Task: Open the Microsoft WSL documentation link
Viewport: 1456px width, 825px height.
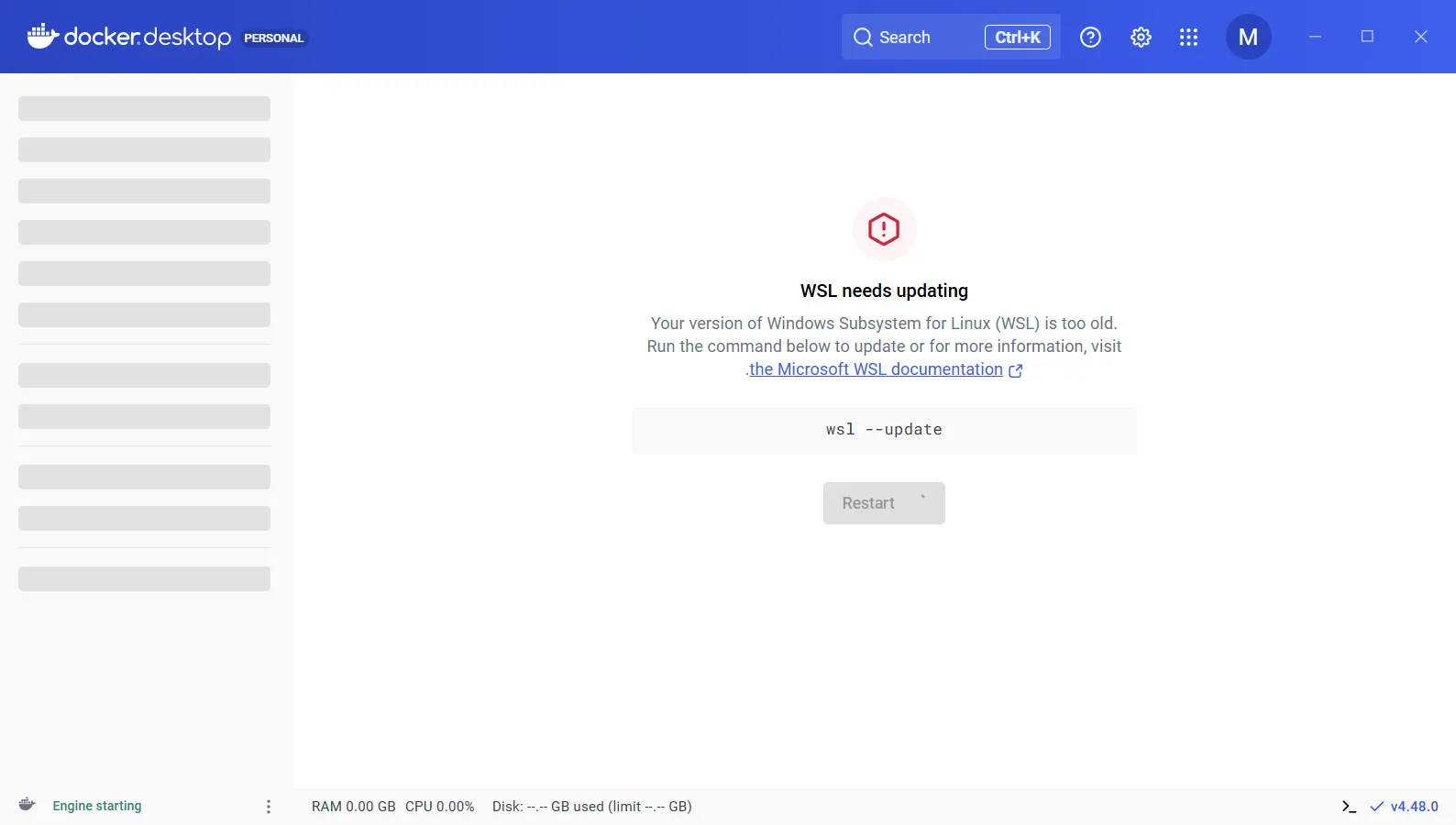Action: coord(876,369)
